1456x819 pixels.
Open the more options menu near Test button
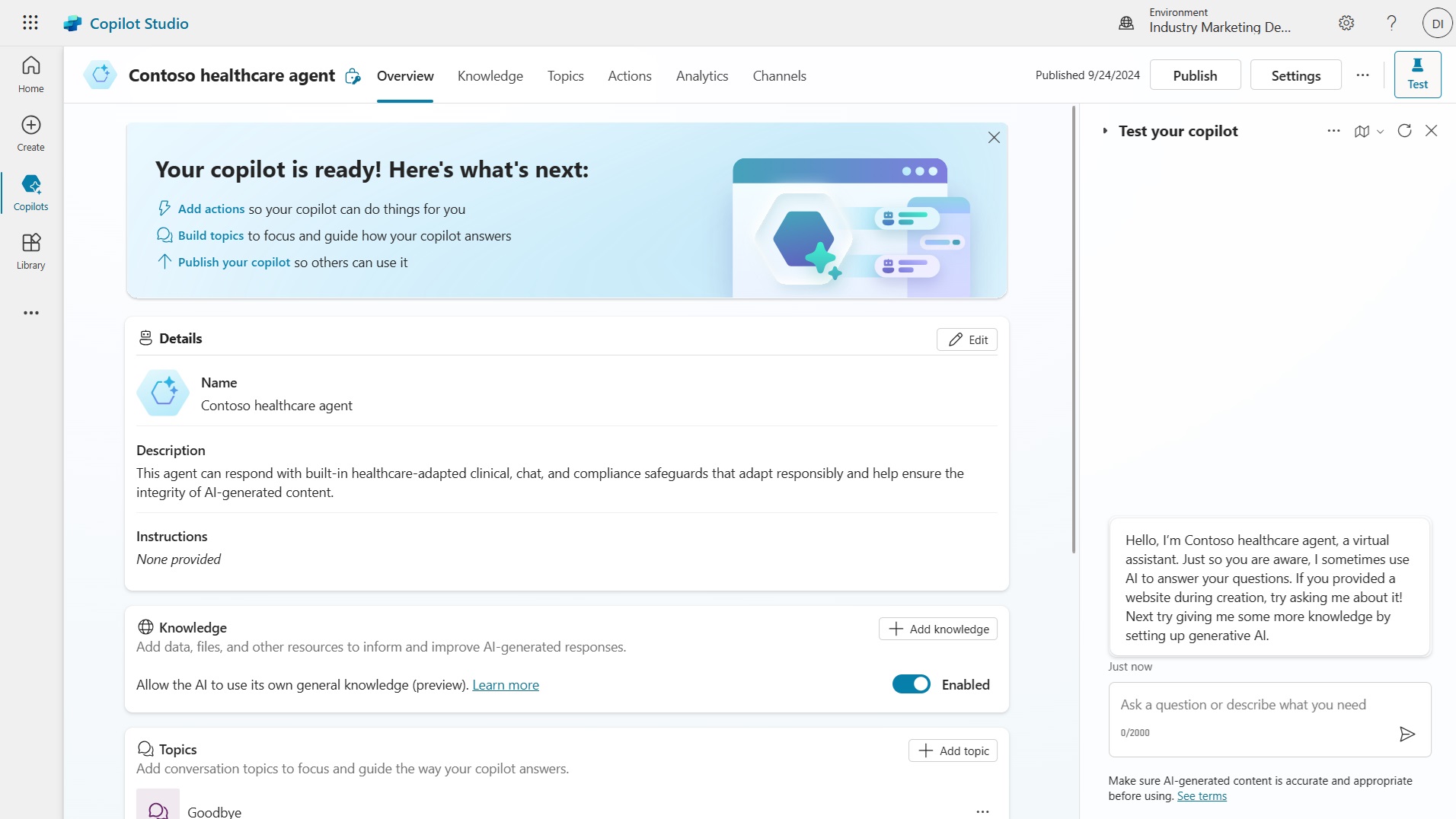click(1362, 75)
